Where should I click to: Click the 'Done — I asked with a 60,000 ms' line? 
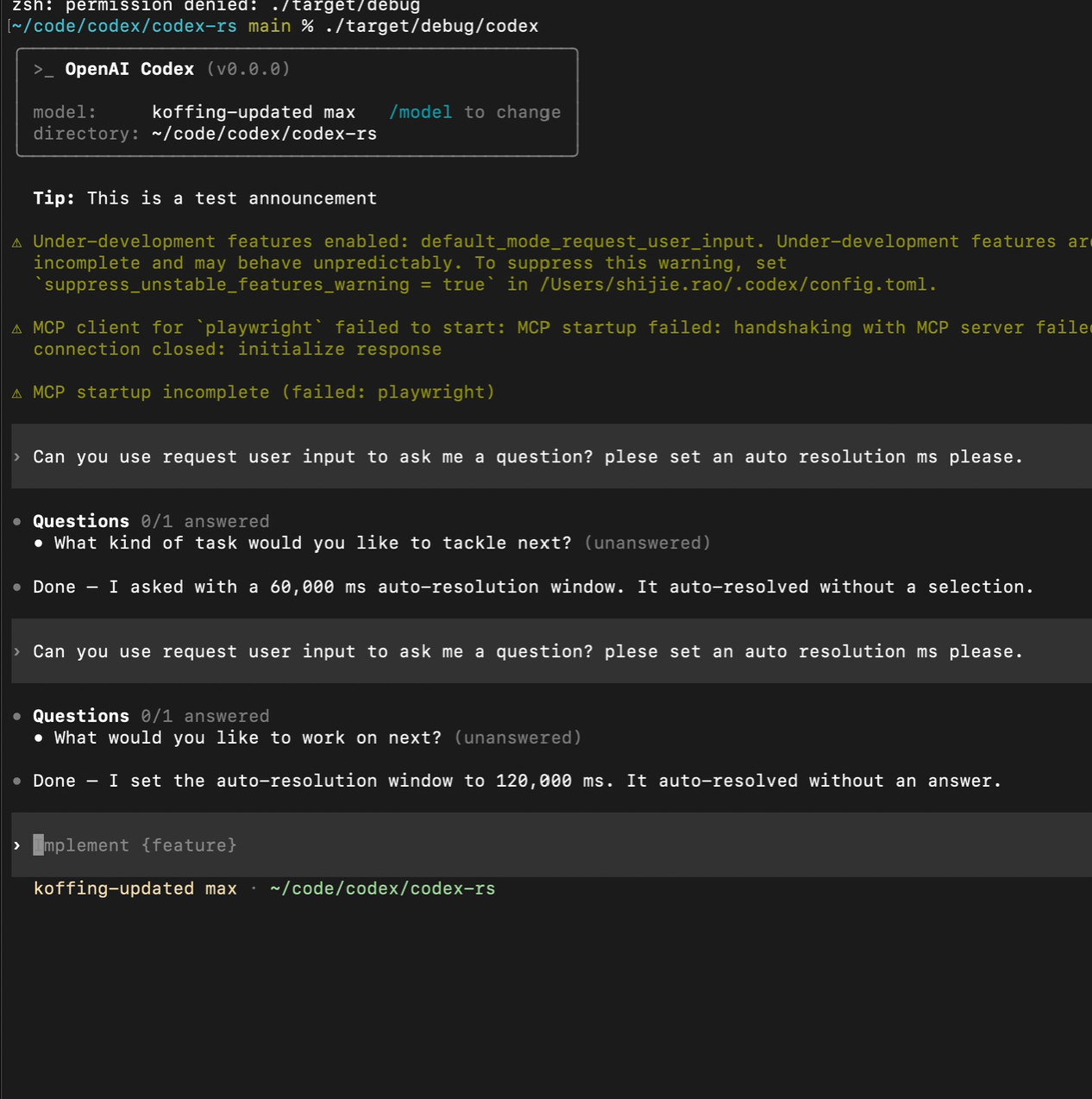tap(533, 587)
